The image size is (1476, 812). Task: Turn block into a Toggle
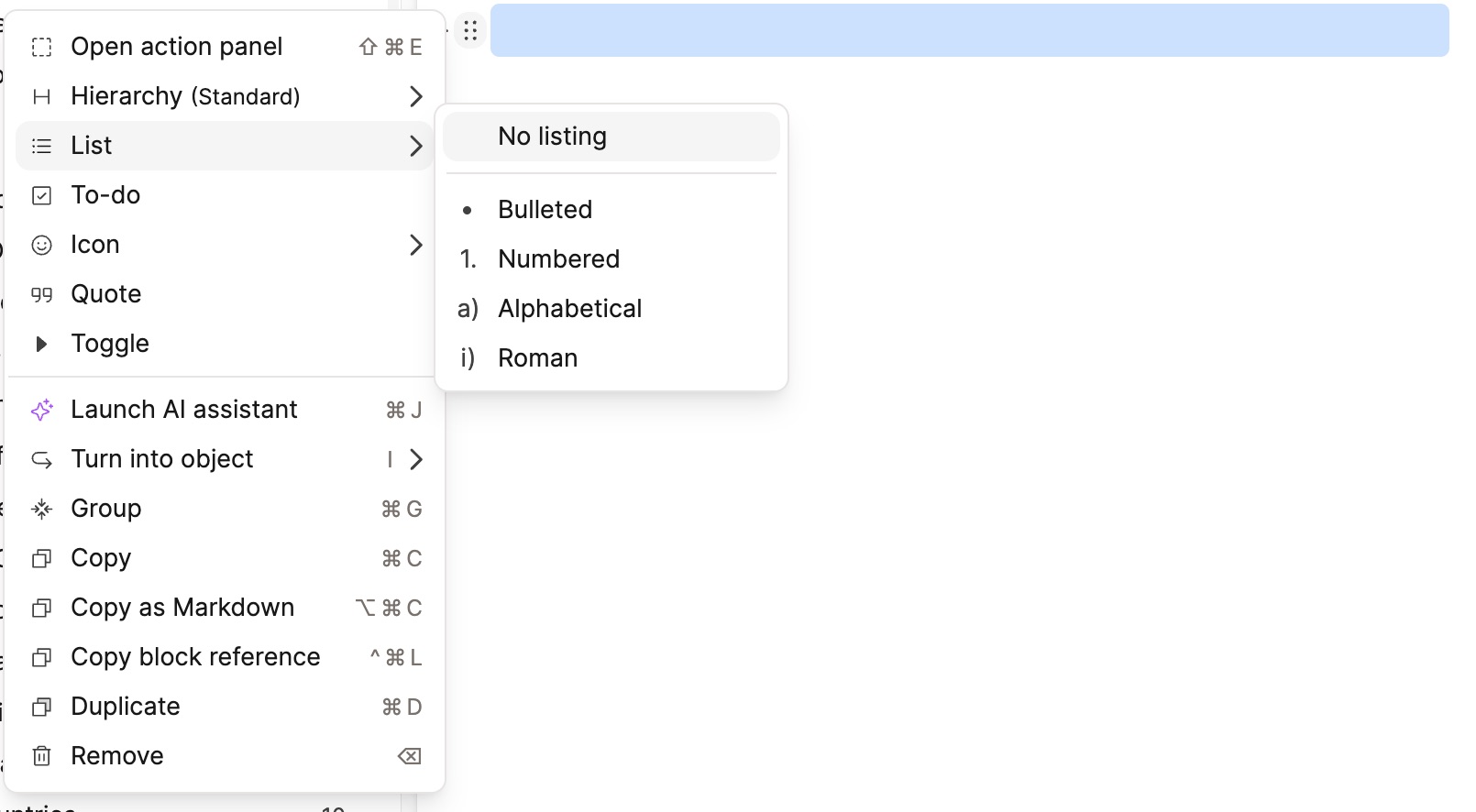pyautogui.click(x=109, y=344)
